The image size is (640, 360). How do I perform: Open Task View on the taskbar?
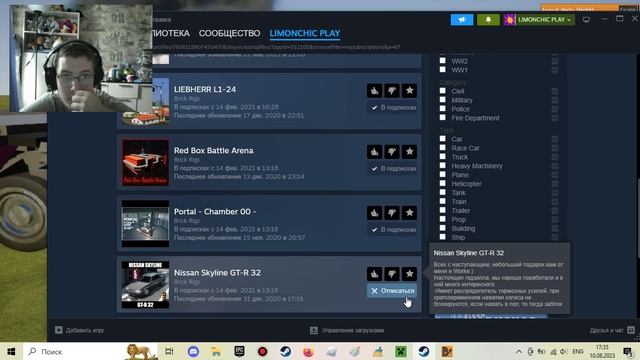(169, 351)
